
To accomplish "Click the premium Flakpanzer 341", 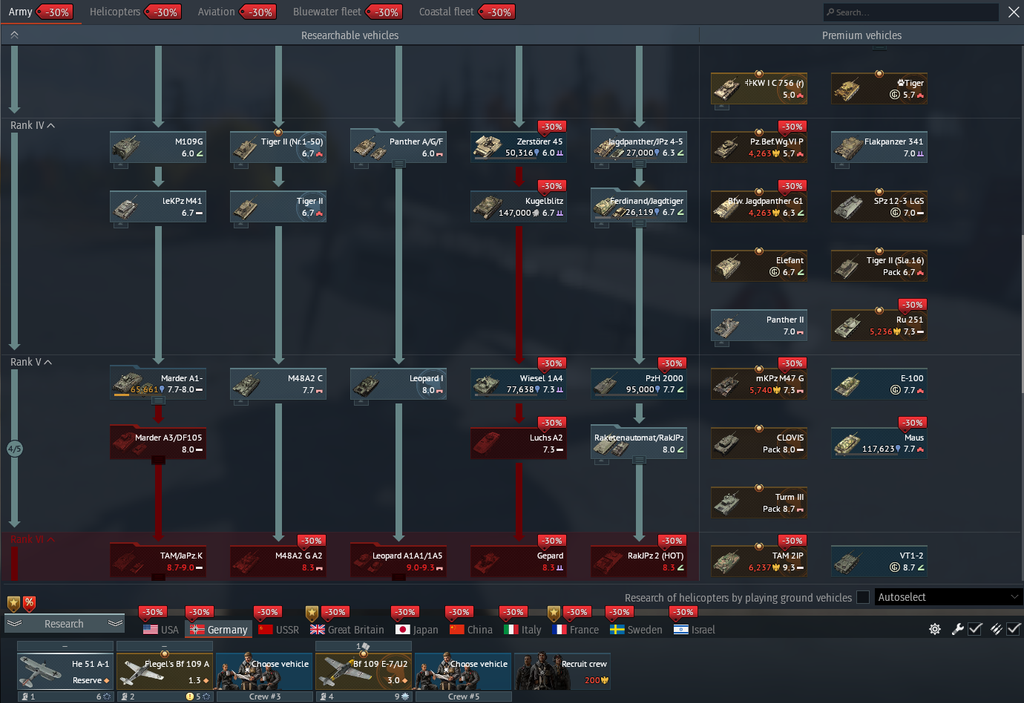I will [x=879, y=147].
